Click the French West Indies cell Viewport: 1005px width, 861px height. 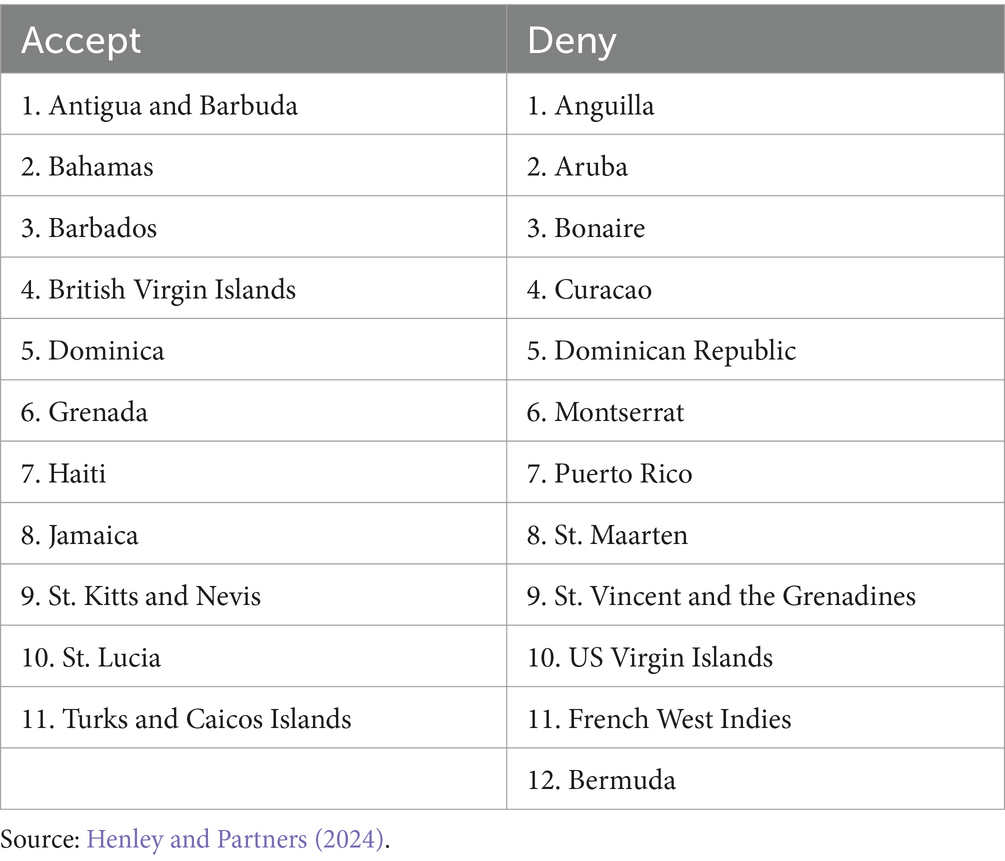pos(755,718)
